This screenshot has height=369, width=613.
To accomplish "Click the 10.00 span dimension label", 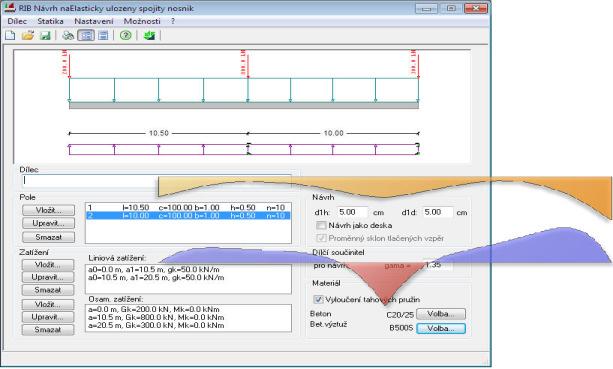I will pos(333,133).
